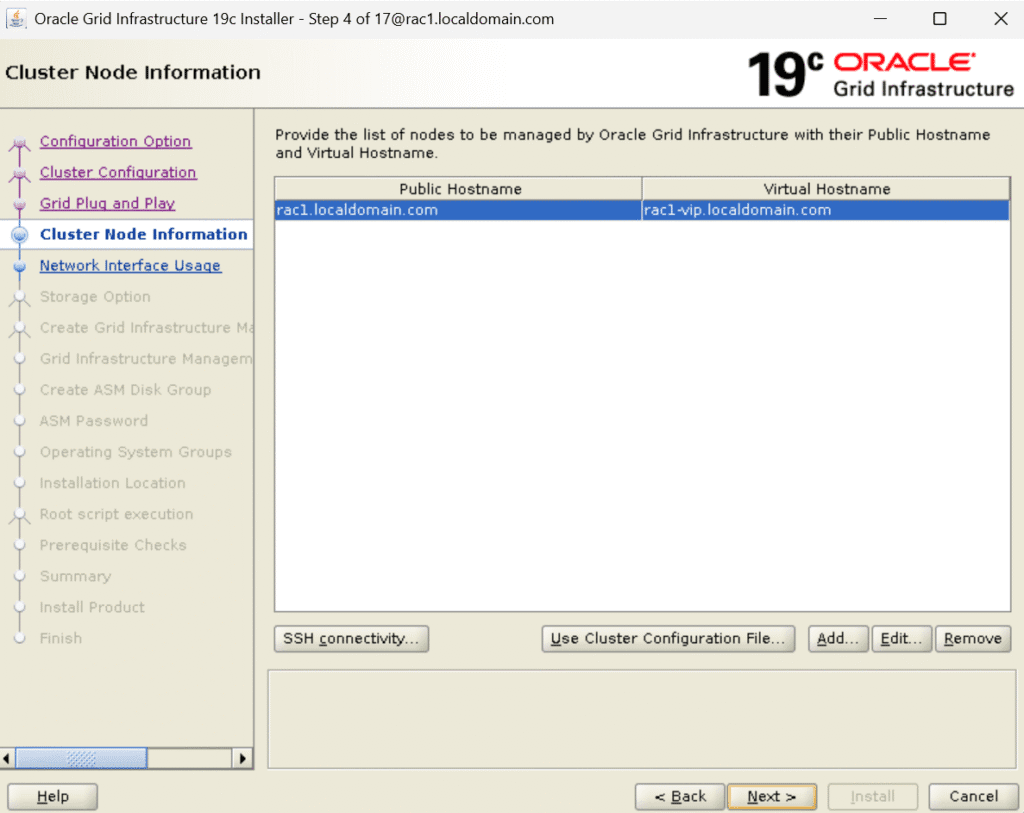Click Use Cluster Configuration File button
Viewport: 1024px width, 813px height.
tap(668, 639)
